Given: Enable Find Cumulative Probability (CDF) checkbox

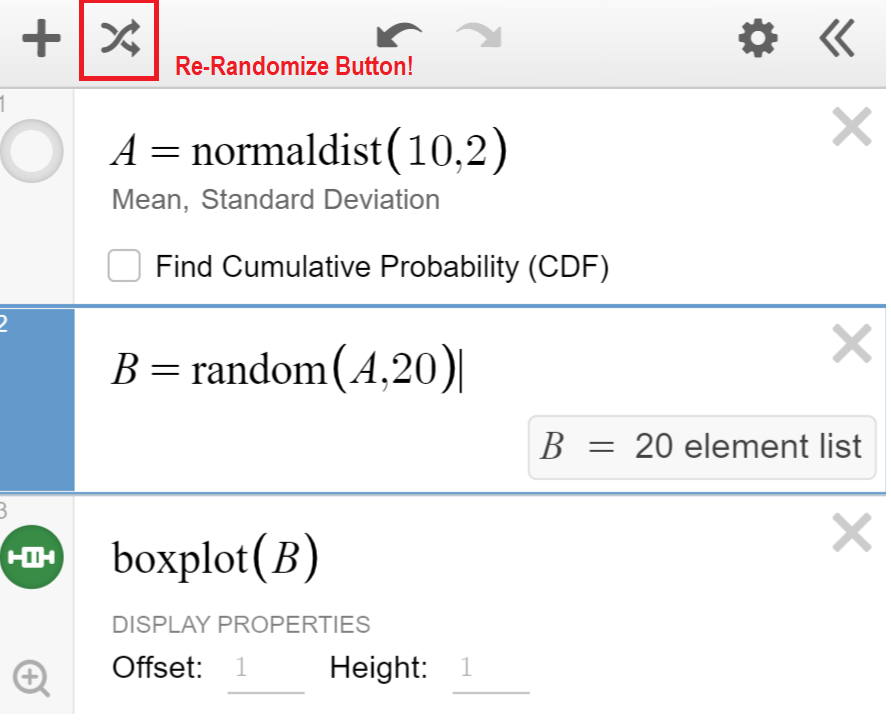Looking at the screenshot, I should 124,267.
